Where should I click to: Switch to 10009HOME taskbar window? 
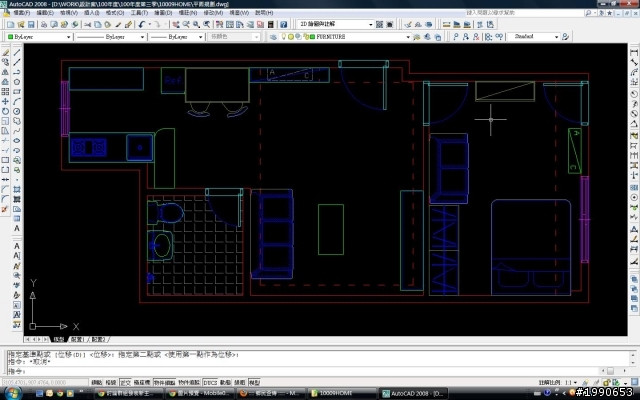(342, 393)
